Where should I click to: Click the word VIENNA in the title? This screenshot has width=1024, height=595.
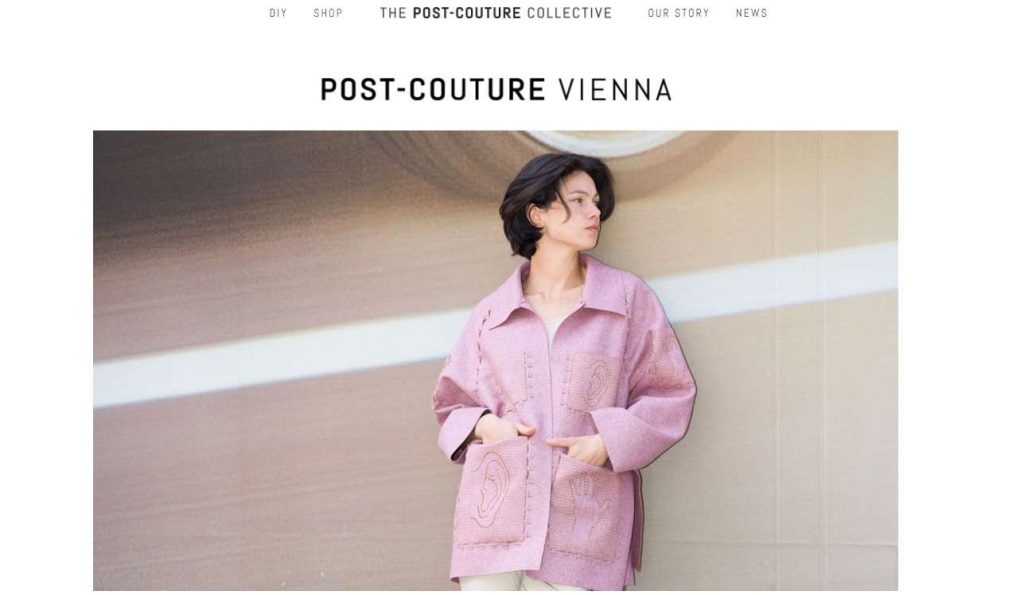point(615,89)
